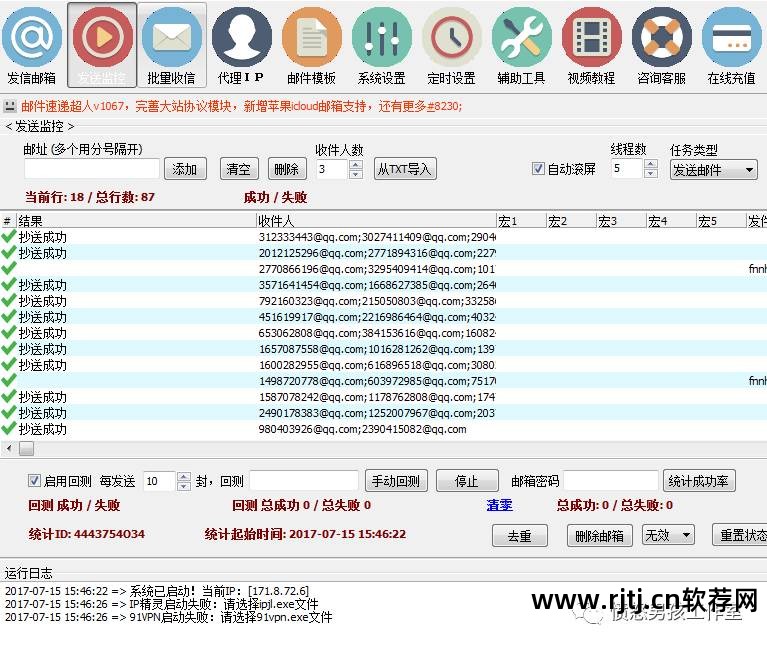This screenshot has height=646, width=767.
Task: Decrease 线程数 thread count
Action: coord(651,173)
